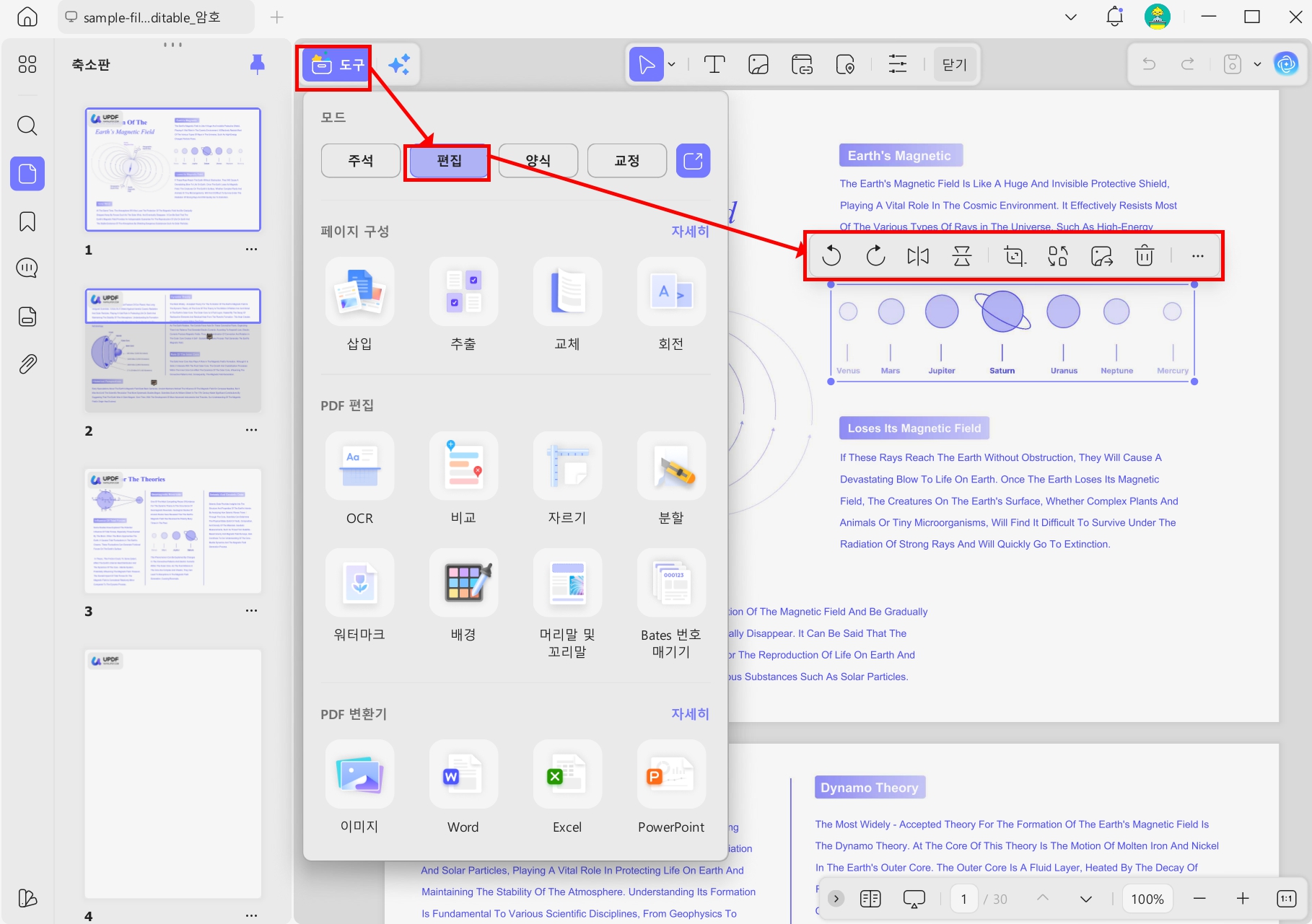Flip image vertically
The image size is (1312, 924).
pos(962,255)
